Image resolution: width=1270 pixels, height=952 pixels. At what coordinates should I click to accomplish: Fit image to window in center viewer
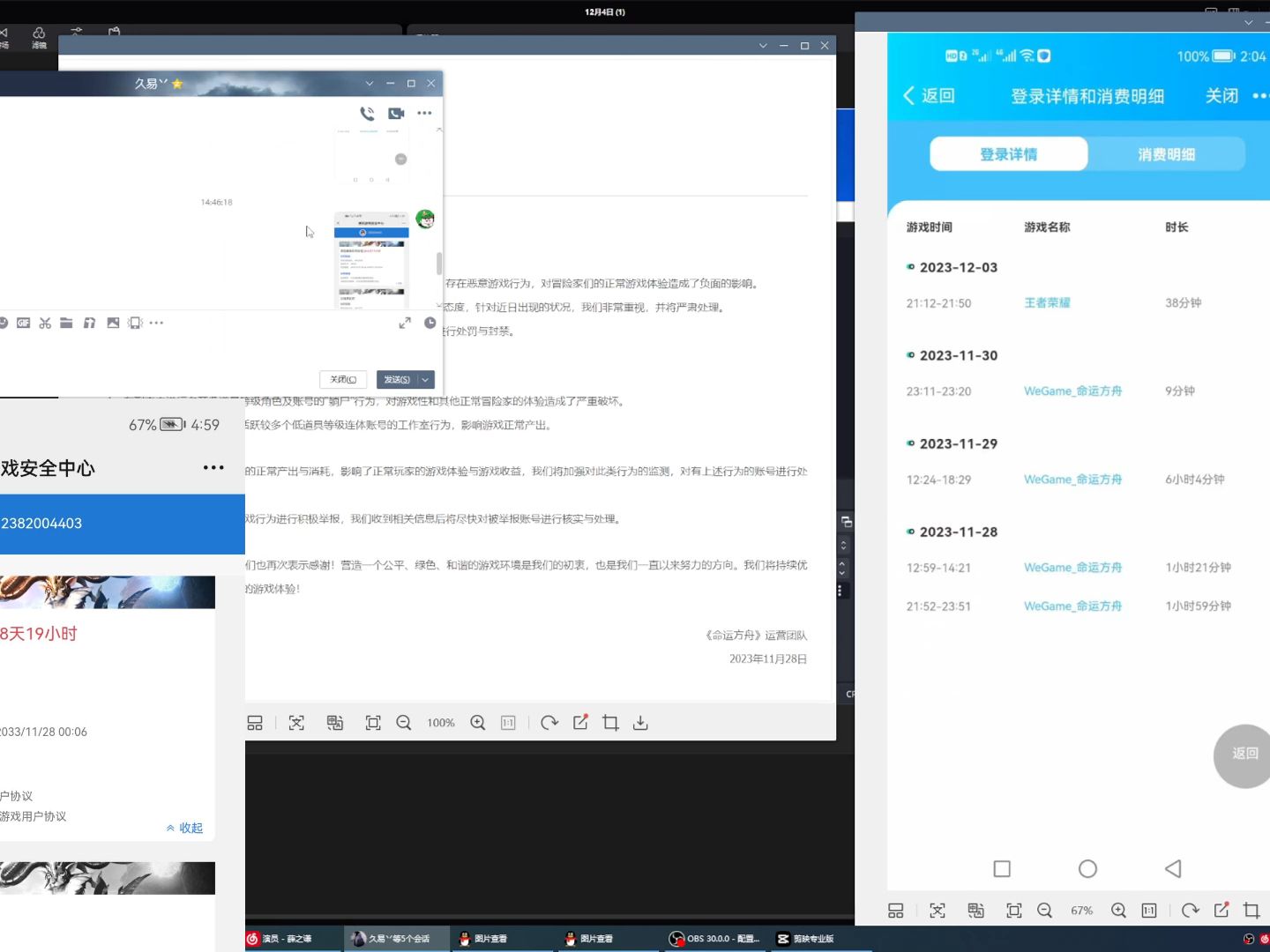point(373,723)
